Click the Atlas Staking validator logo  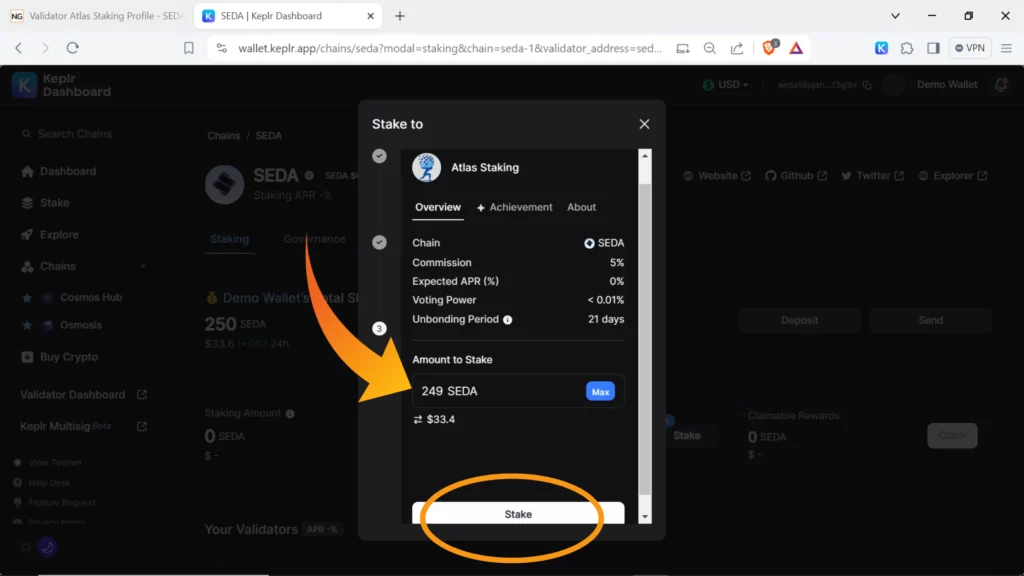427,168
